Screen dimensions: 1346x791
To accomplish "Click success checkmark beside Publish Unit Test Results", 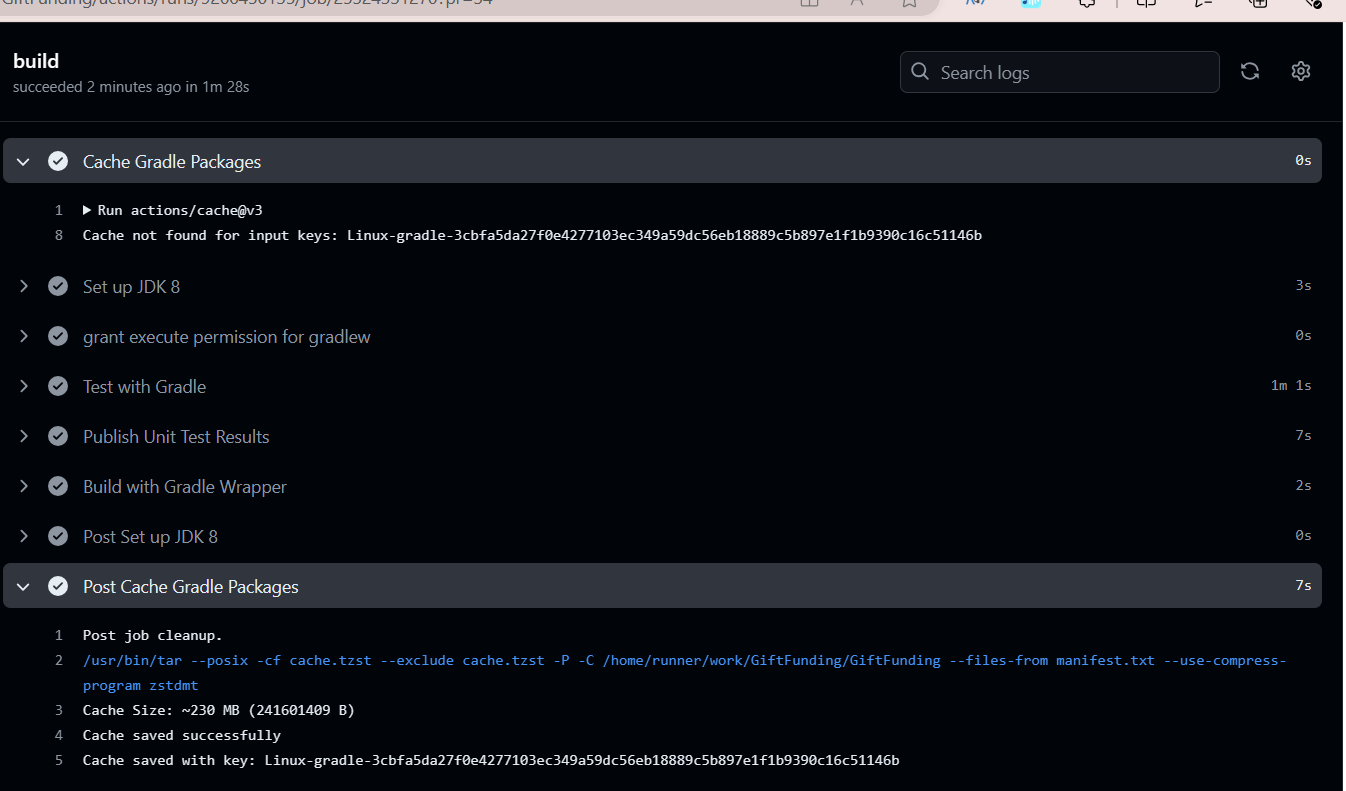I will tap(58, 436).
